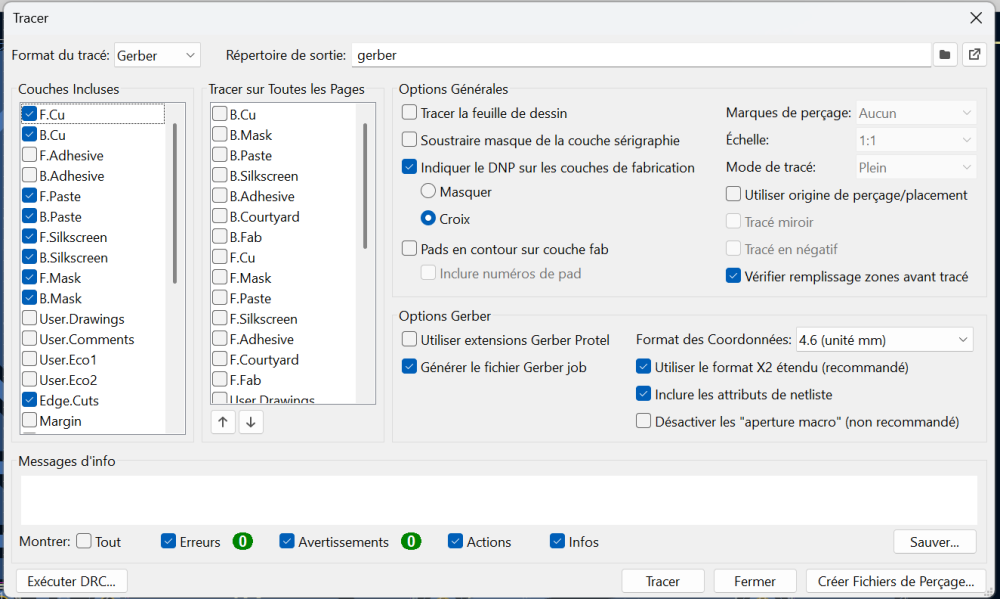Click the browse output folder icon
The image size is (1000, 599).
[x=945, y=55]
